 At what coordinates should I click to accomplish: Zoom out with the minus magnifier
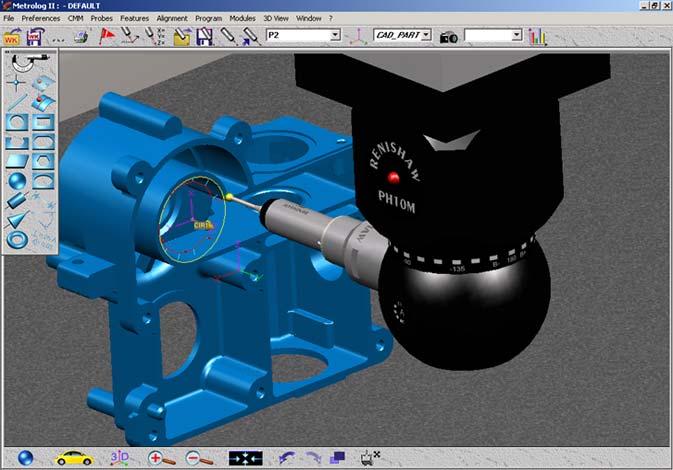(199, 458)
